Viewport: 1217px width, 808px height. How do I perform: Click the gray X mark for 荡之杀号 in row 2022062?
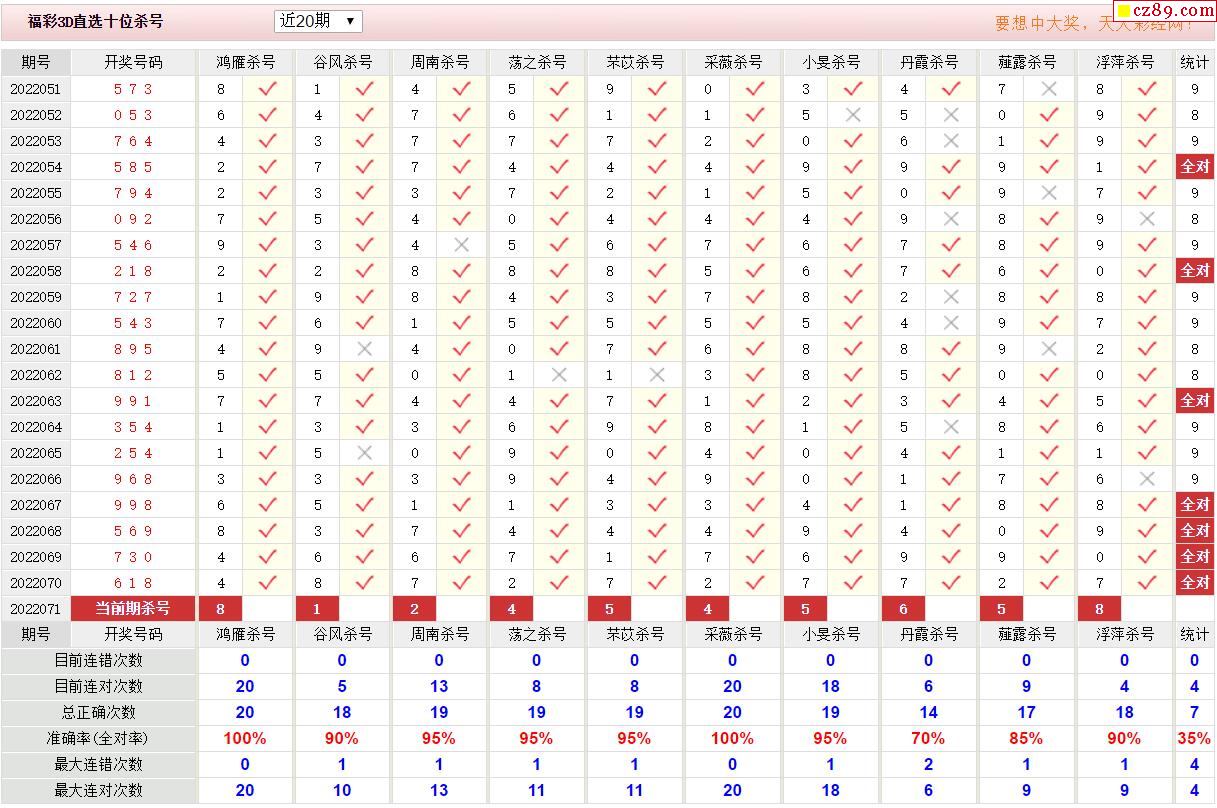[559, 375]
